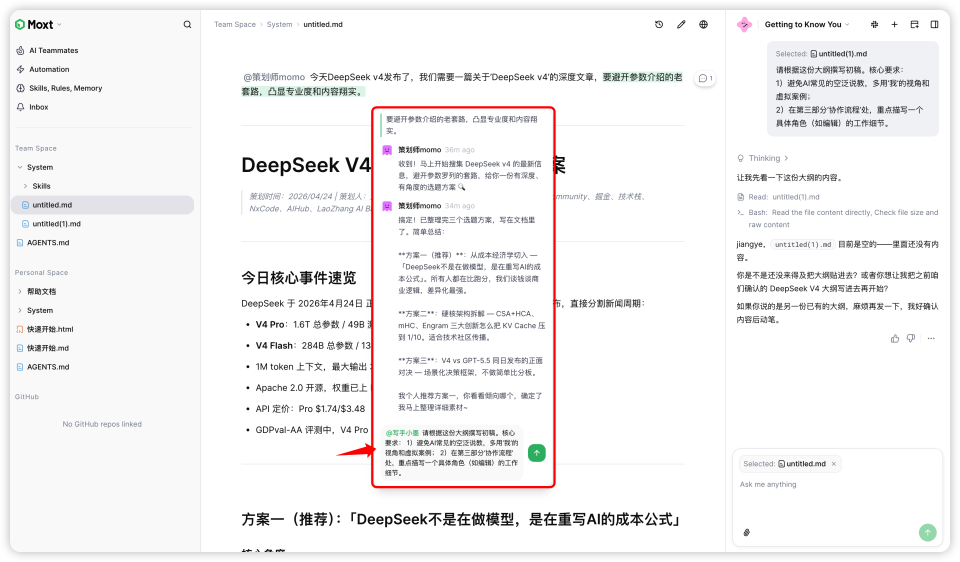Expand the Personal Space System folder
This screenshot has width=960, height=562.
click(20, 310)
